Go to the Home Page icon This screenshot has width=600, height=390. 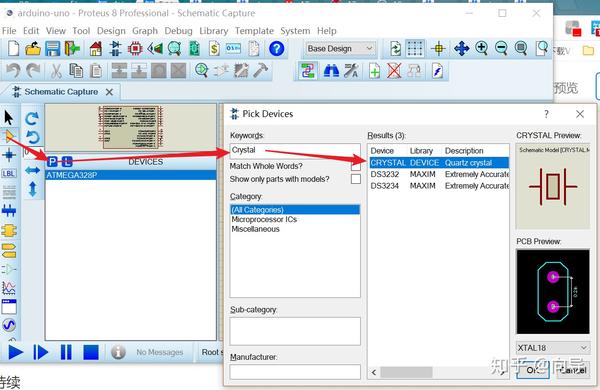coord(96,49)
